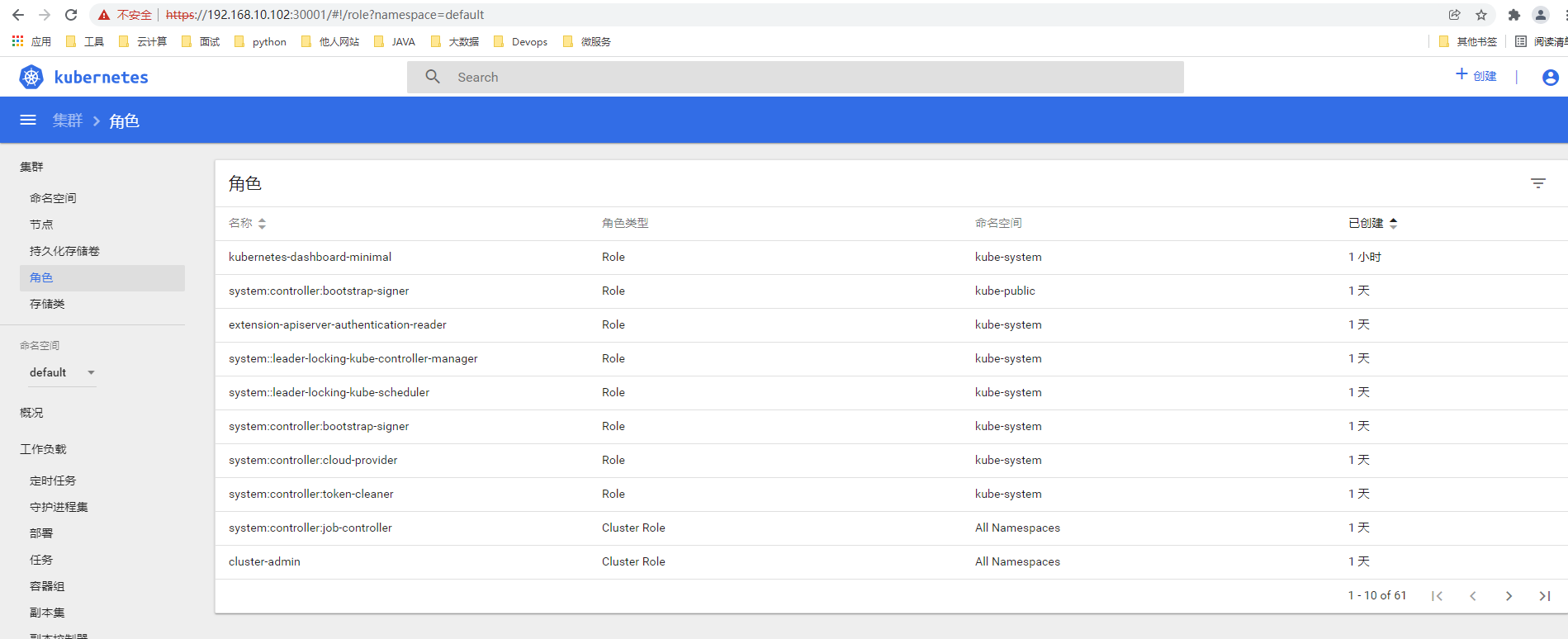Go to previous page of roles

tap(1473, 596)
